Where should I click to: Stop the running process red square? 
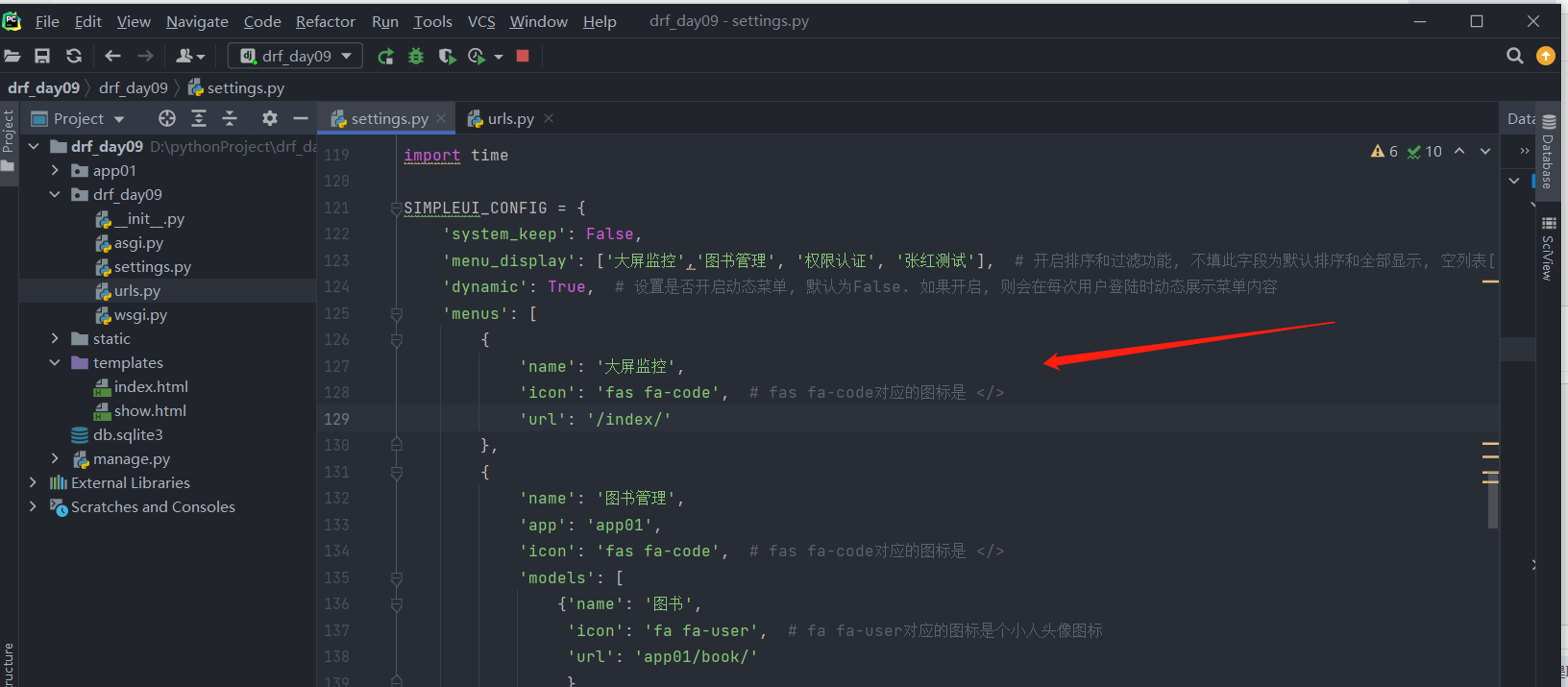[x=523, y=56]
